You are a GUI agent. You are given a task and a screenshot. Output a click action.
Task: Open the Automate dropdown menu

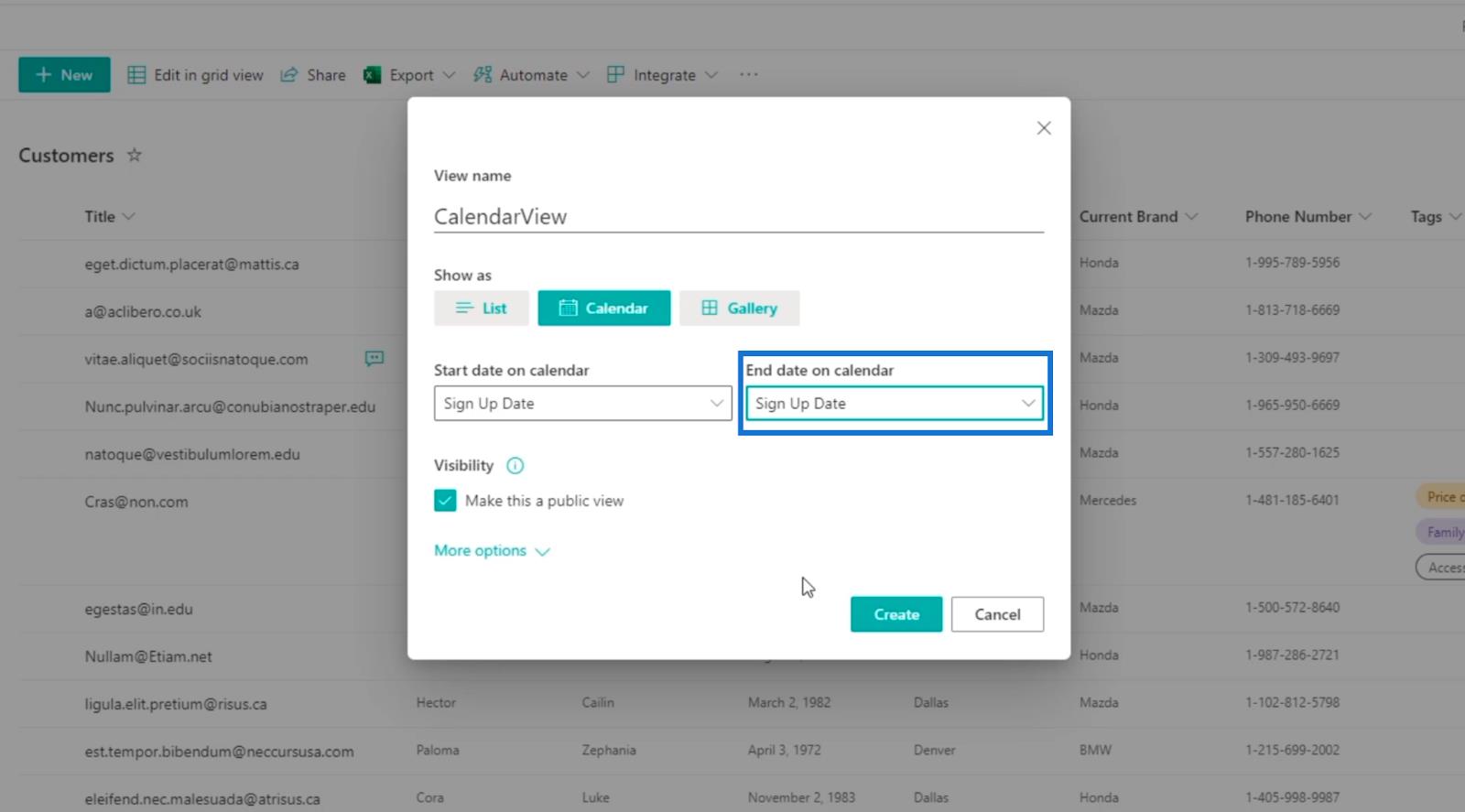click(x=531, y=75)
